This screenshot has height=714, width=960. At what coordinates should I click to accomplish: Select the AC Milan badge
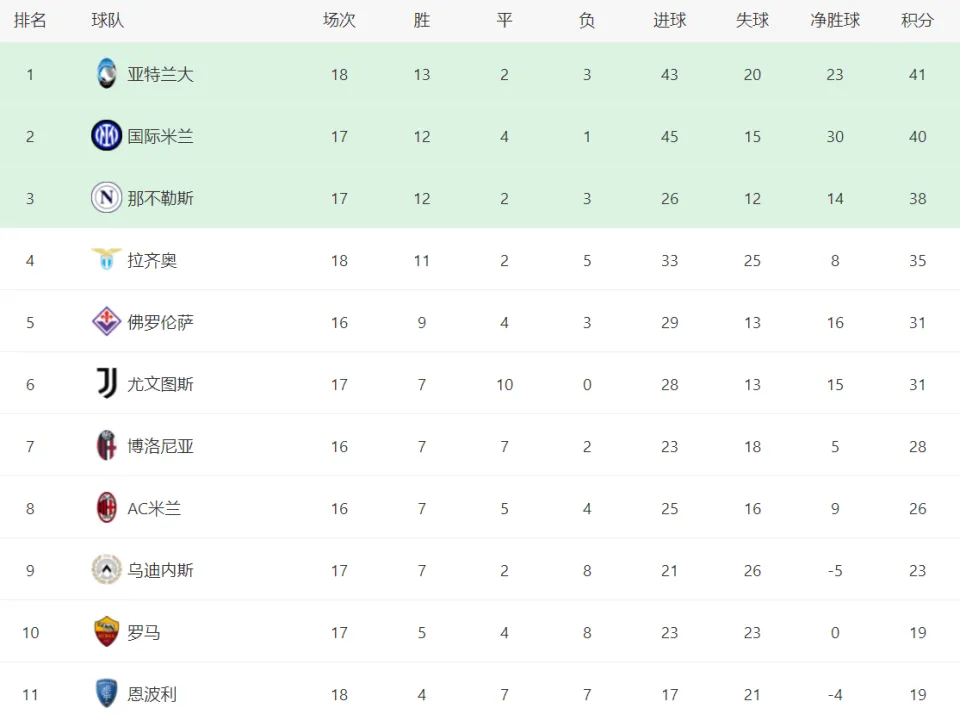107,508
